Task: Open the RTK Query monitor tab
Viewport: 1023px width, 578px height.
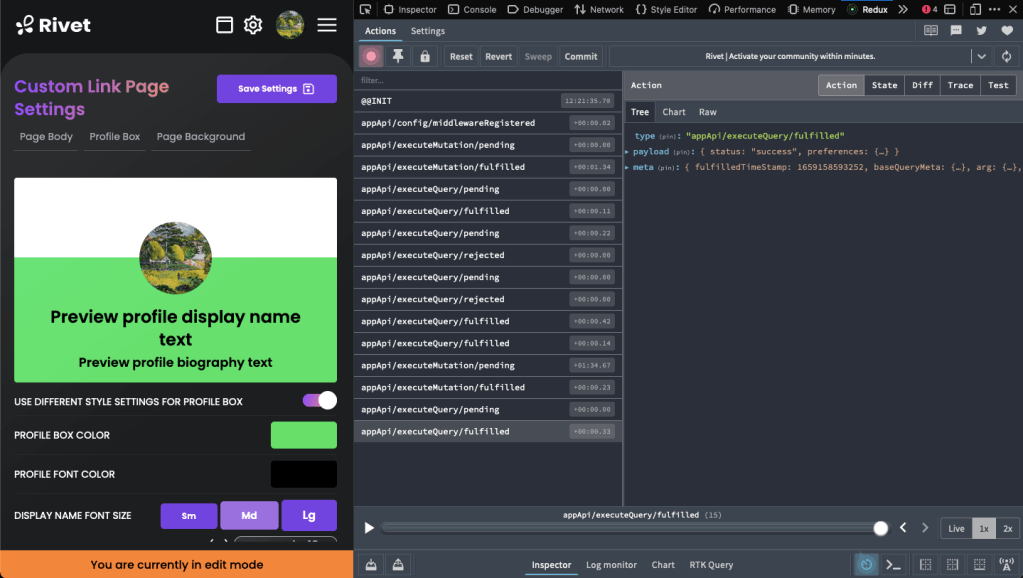Action: coord(711,564)
